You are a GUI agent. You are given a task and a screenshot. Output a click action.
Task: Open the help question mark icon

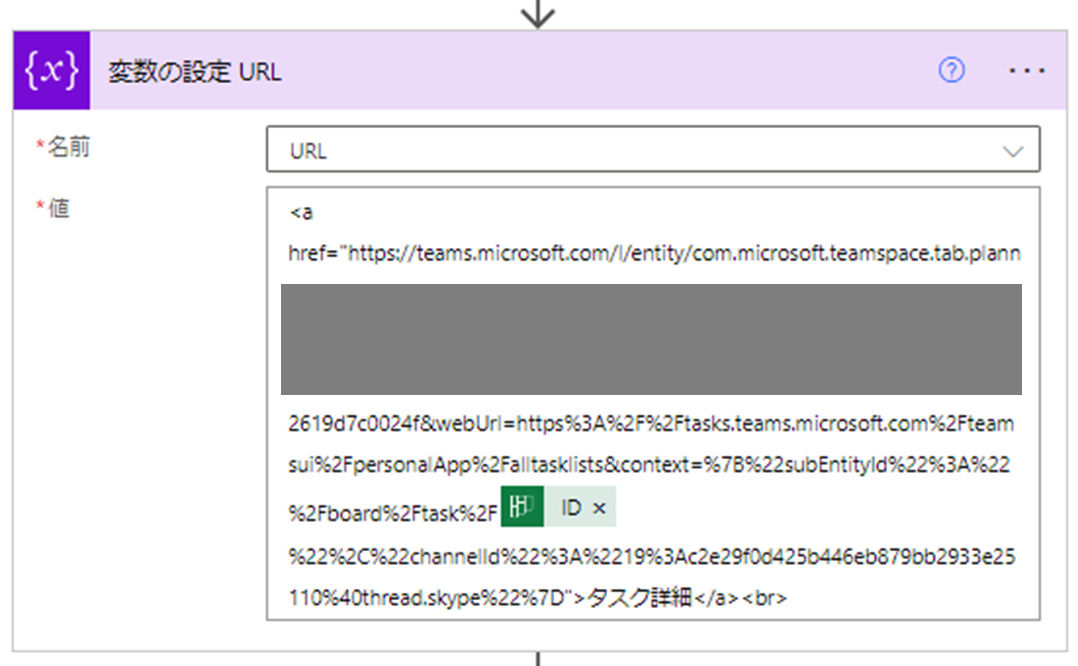coord(952,70)
